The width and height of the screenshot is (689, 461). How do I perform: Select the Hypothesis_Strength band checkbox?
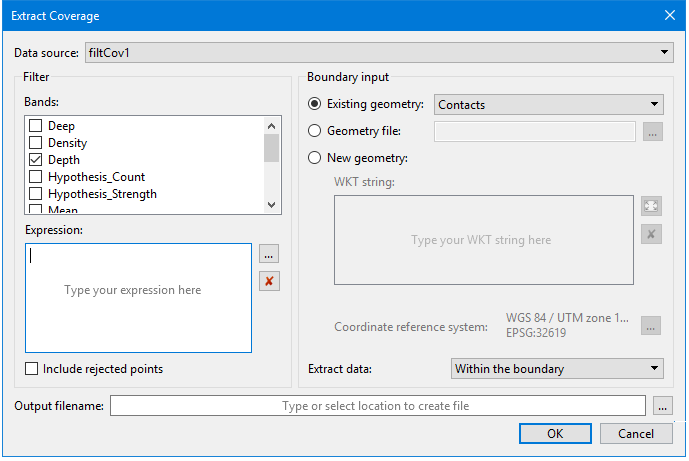pyautogui.click(x=36, y=194)
